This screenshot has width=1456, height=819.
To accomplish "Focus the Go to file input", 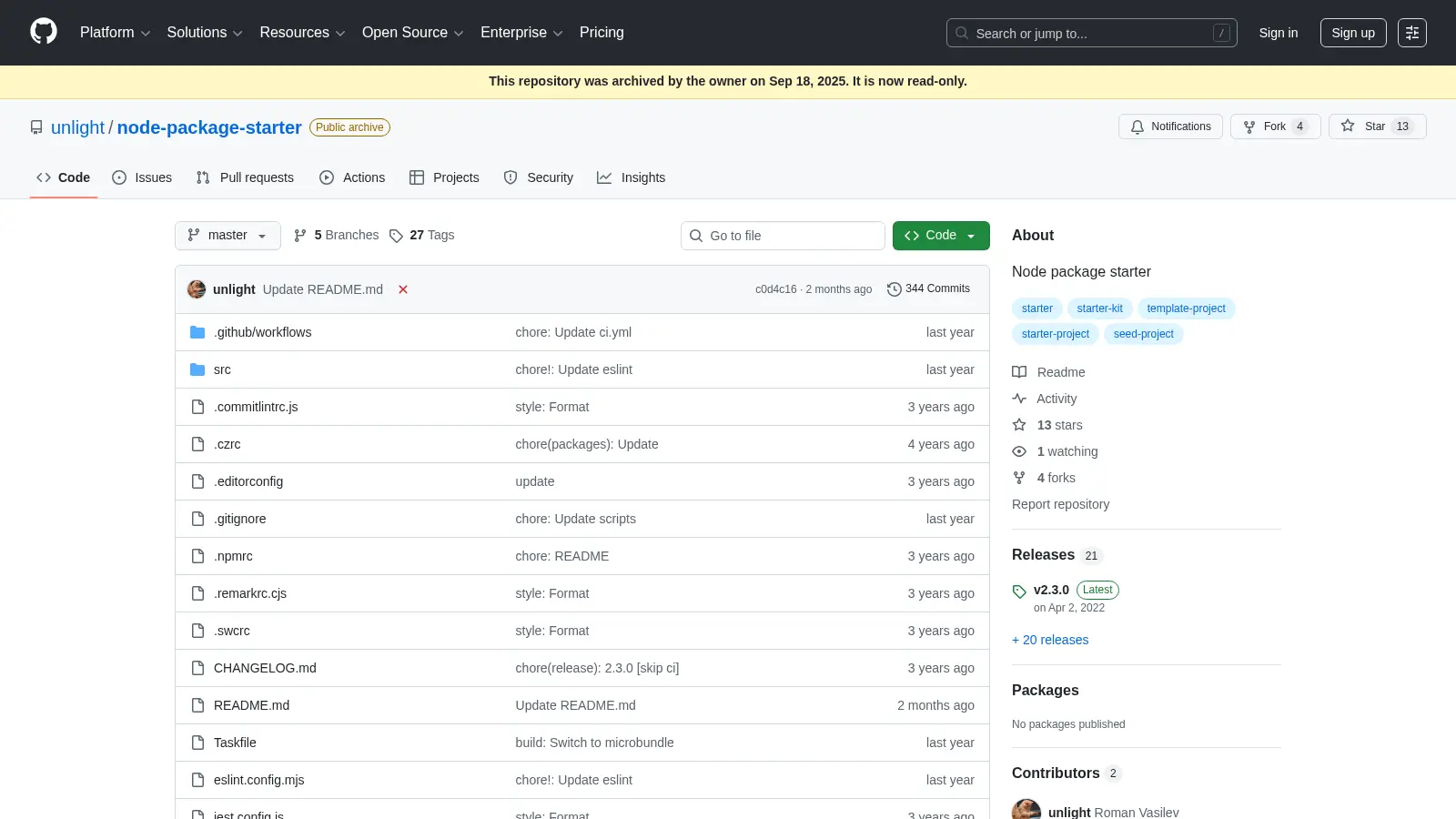I will [x=783, y=236].
